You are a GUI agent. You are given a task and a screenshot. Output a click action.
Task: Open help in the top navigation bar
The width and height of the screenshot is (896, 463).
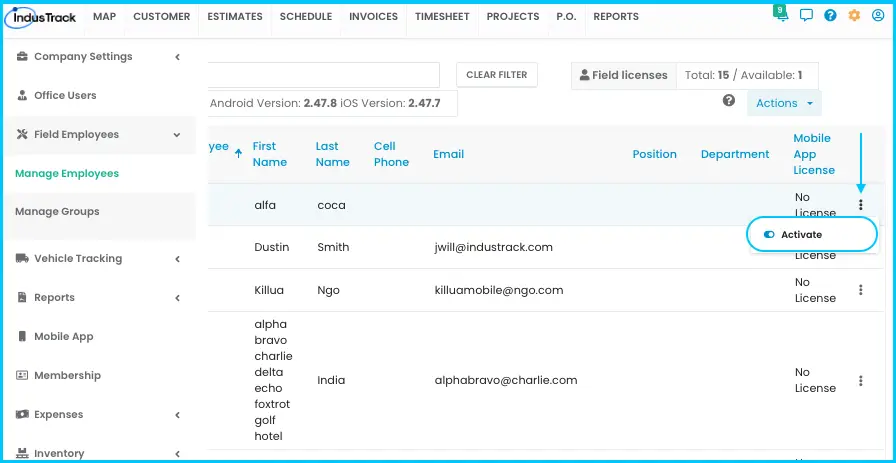(830, 16)
